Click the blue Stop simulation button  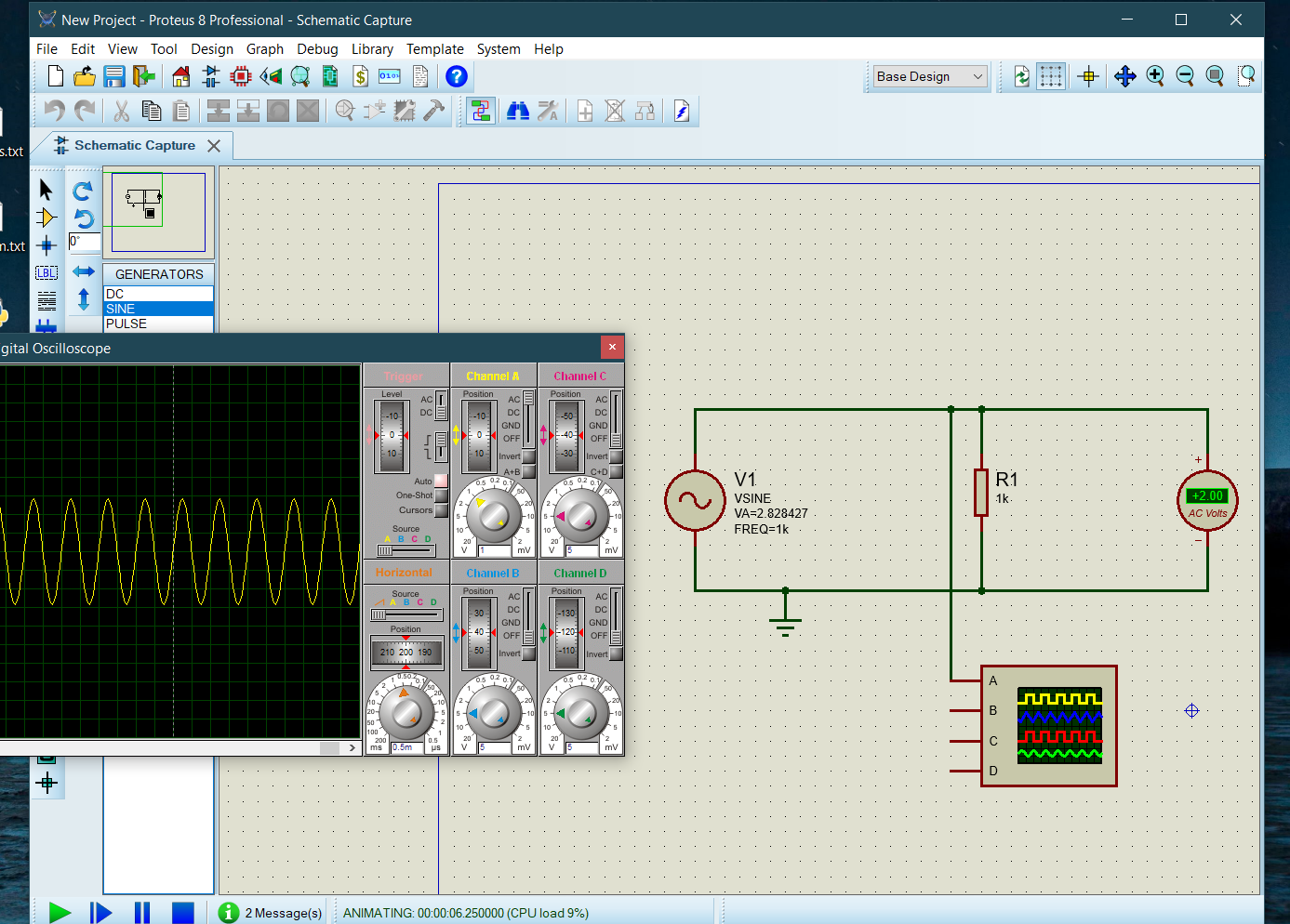[183, 913]
